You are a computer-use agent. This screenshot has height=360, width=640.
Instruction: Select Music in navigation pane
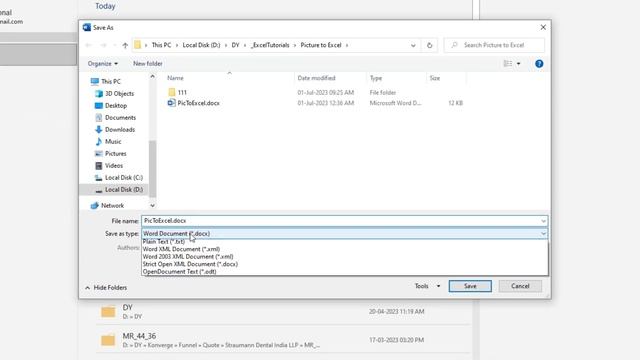(x=113, y=142)
